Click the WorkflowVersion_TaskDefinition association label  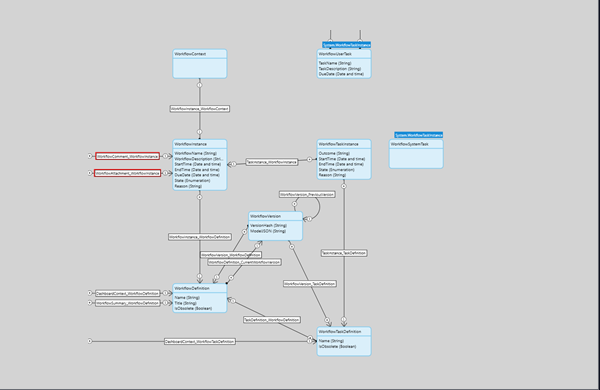(310, 284)
